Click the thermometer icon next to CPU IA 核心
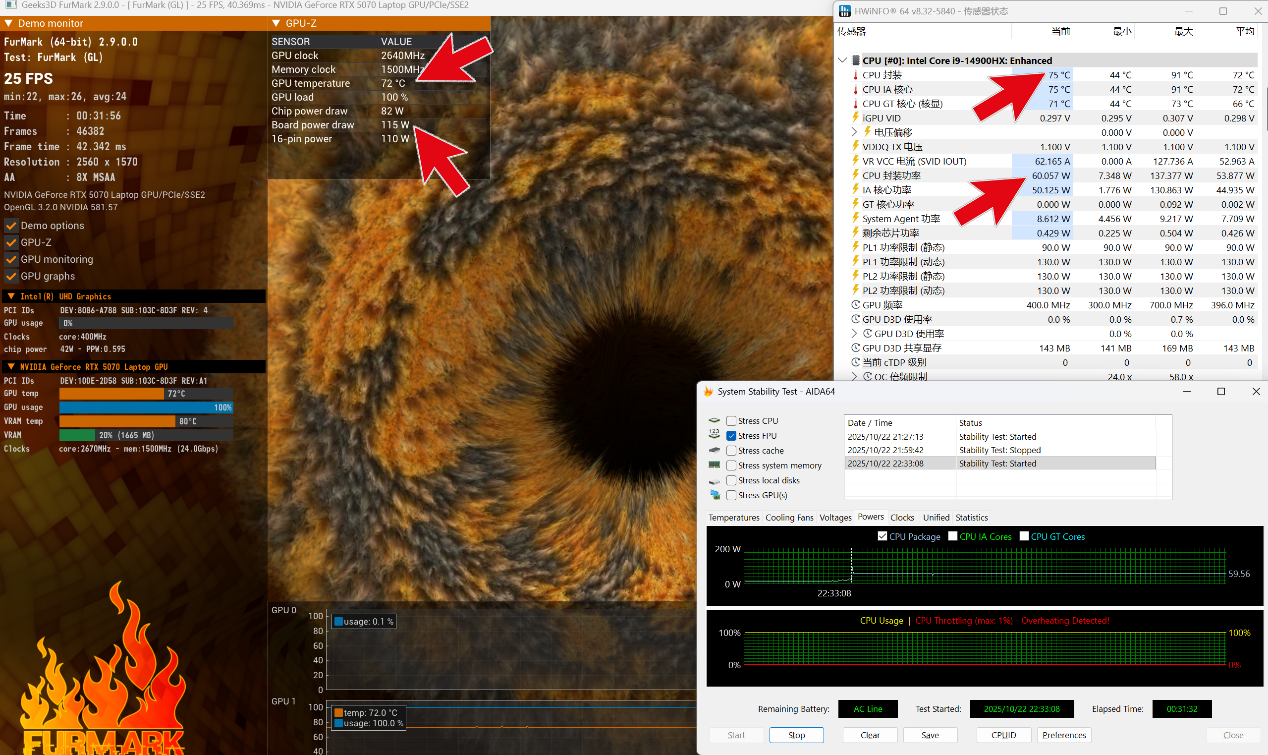1268x755 pixels. [x=855, y=89]
